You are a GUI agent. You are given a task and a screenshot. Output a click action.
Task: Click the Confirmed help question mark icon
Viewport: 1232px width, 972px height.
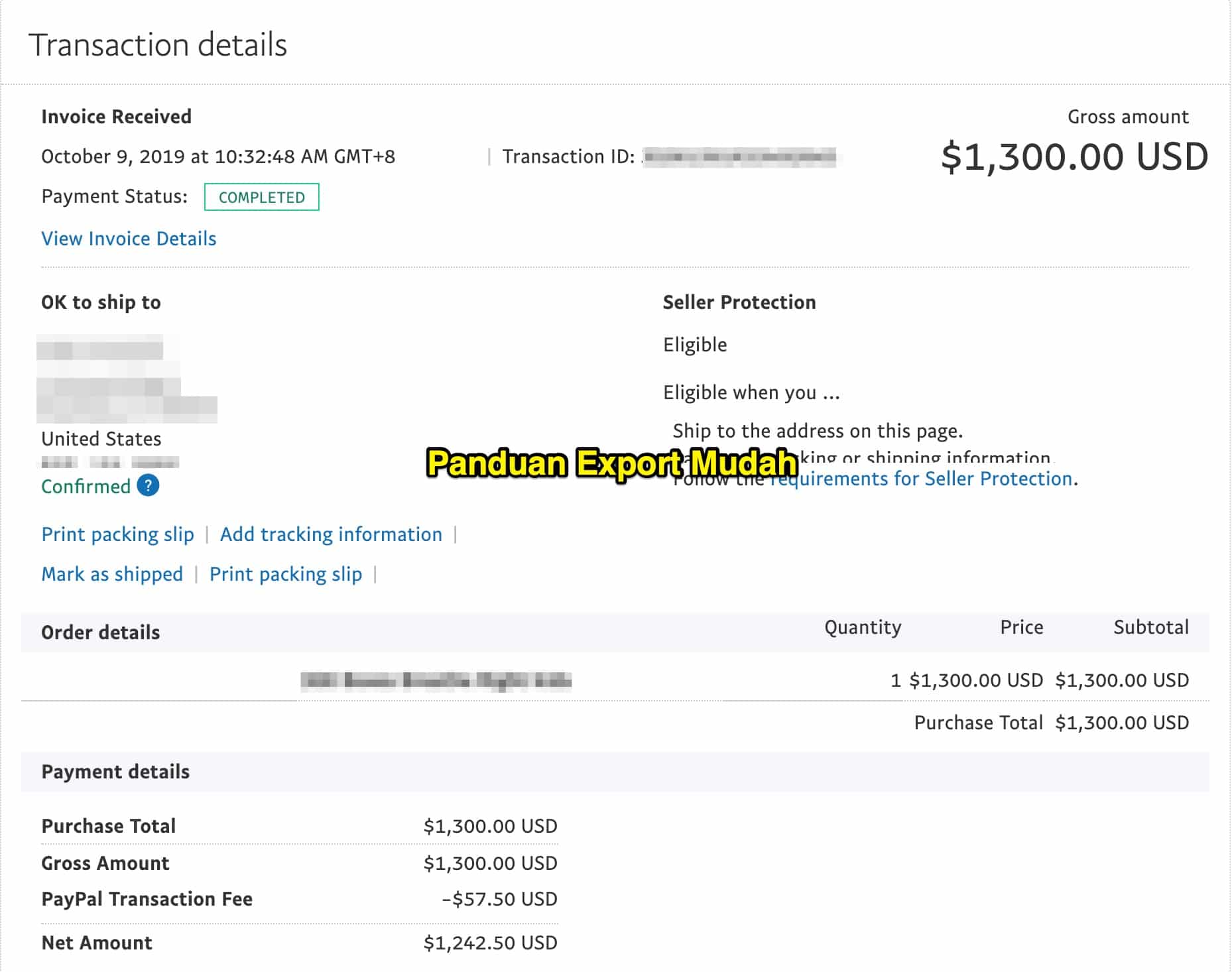148,486
